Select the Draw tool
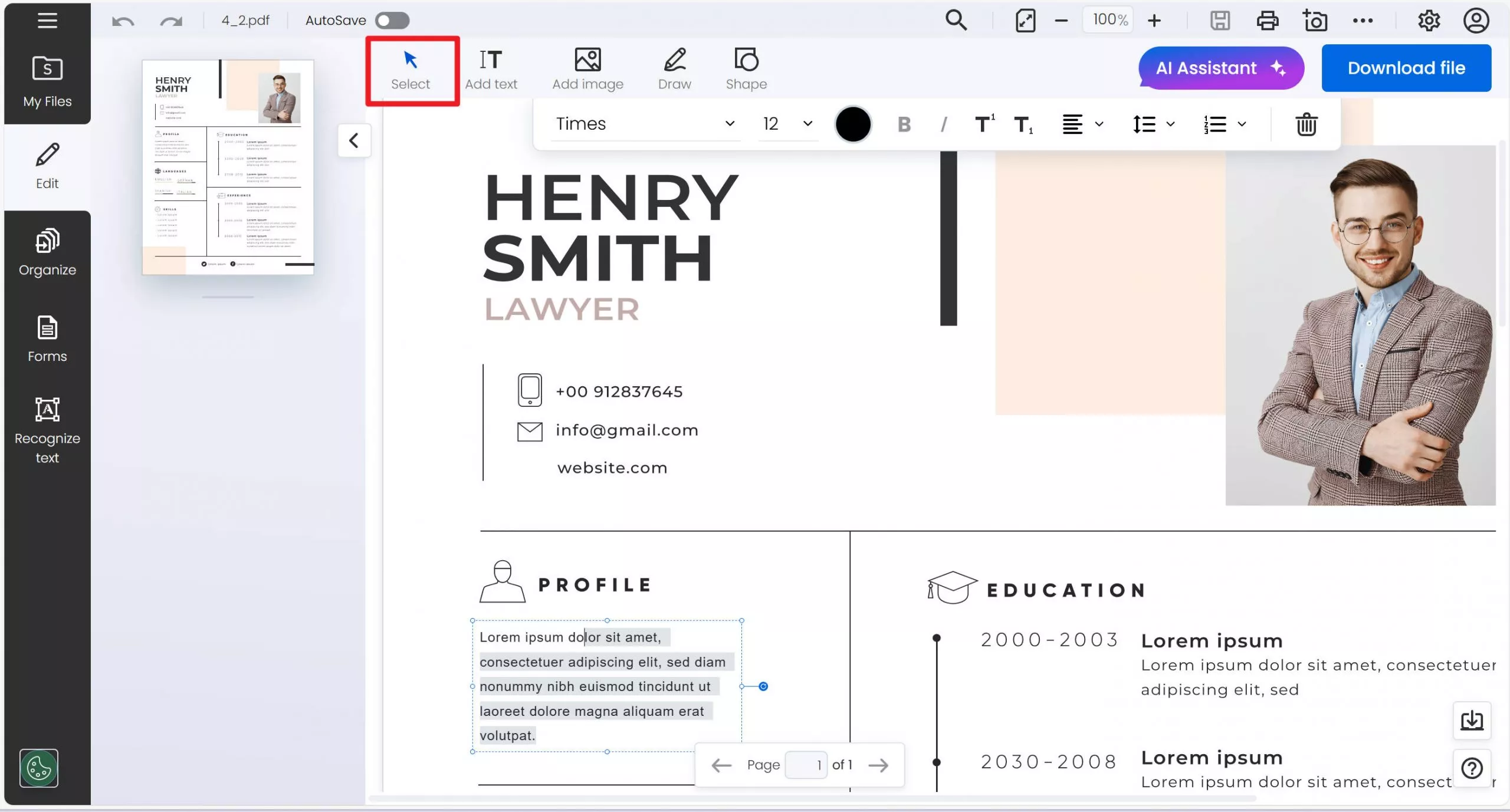The width and height of the screenshot is (1510, 812). (674, 67)
